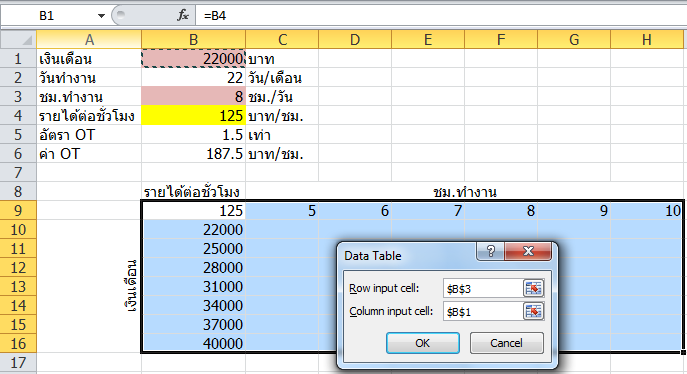Click cell A1 labeled เงินเดือน

click(89, 58)
